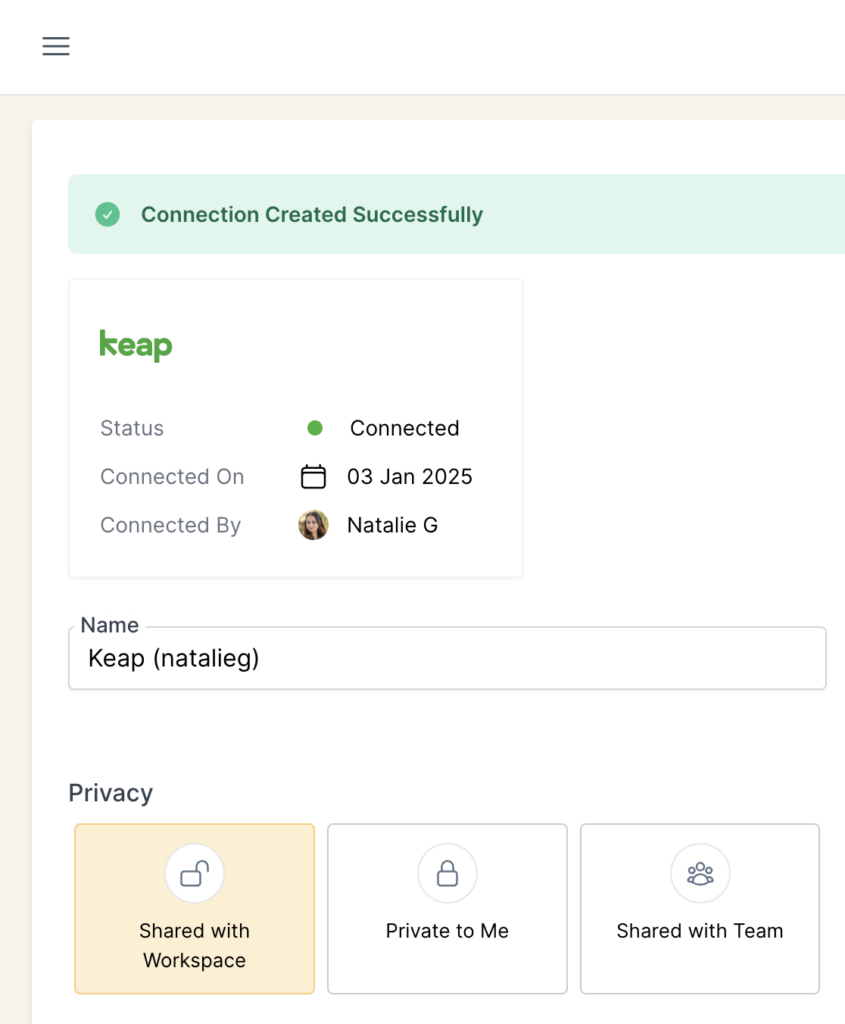The image size is (845, 1024).
Task: Click the Connected By label
Action: pyautogui.click(x=170, y=524)
